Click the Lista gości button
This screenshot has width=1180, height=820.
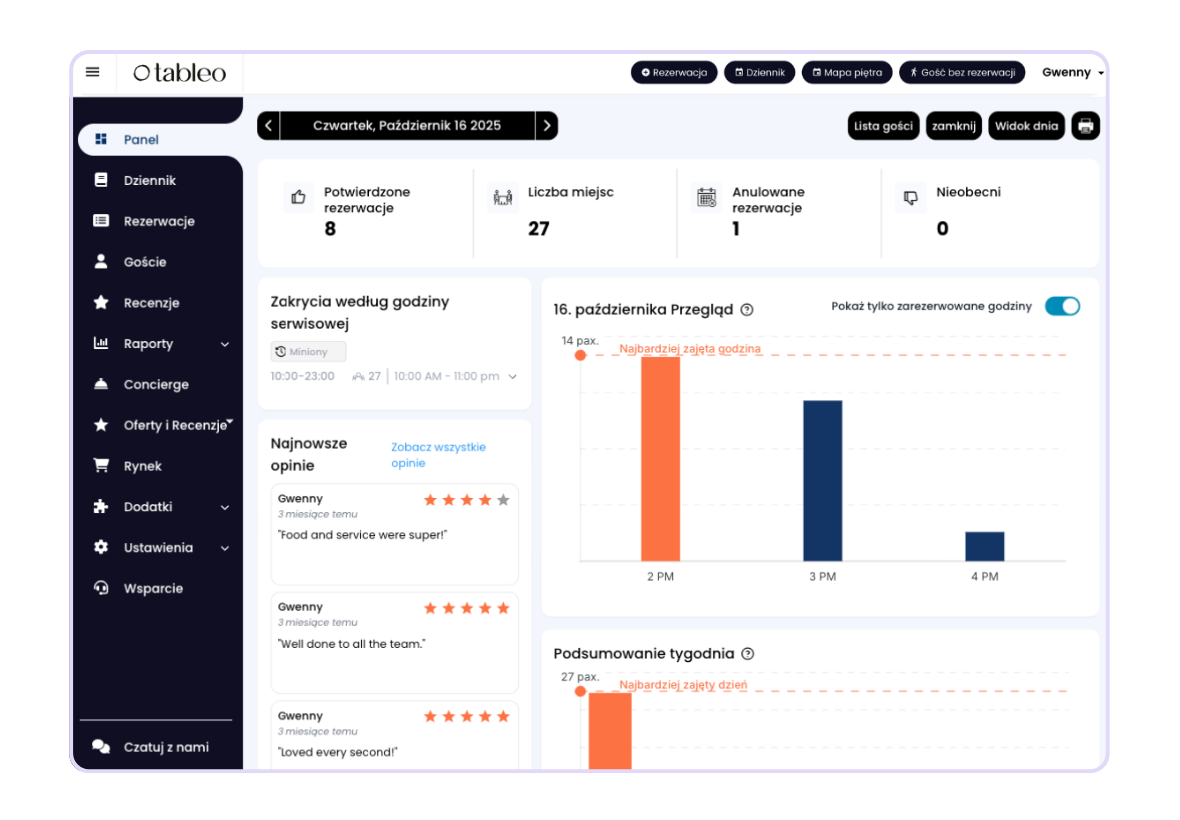pyautogui.click(x=882, y=126)
